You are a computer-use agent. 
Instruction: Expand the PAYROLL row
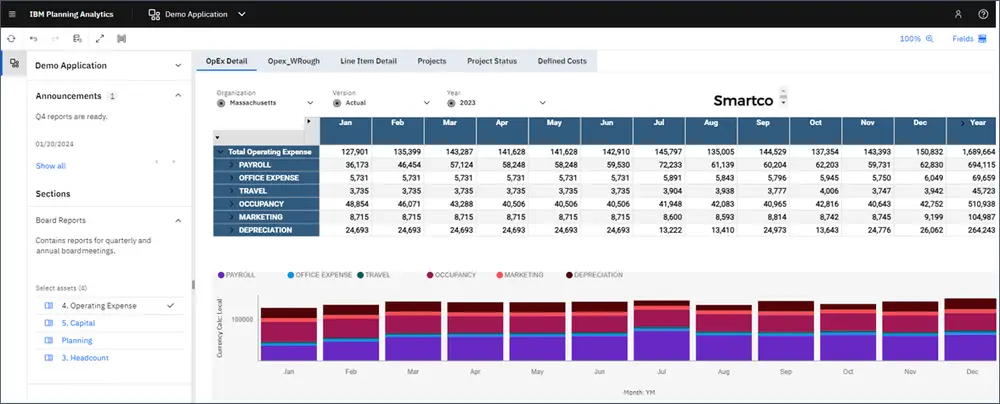232,165
